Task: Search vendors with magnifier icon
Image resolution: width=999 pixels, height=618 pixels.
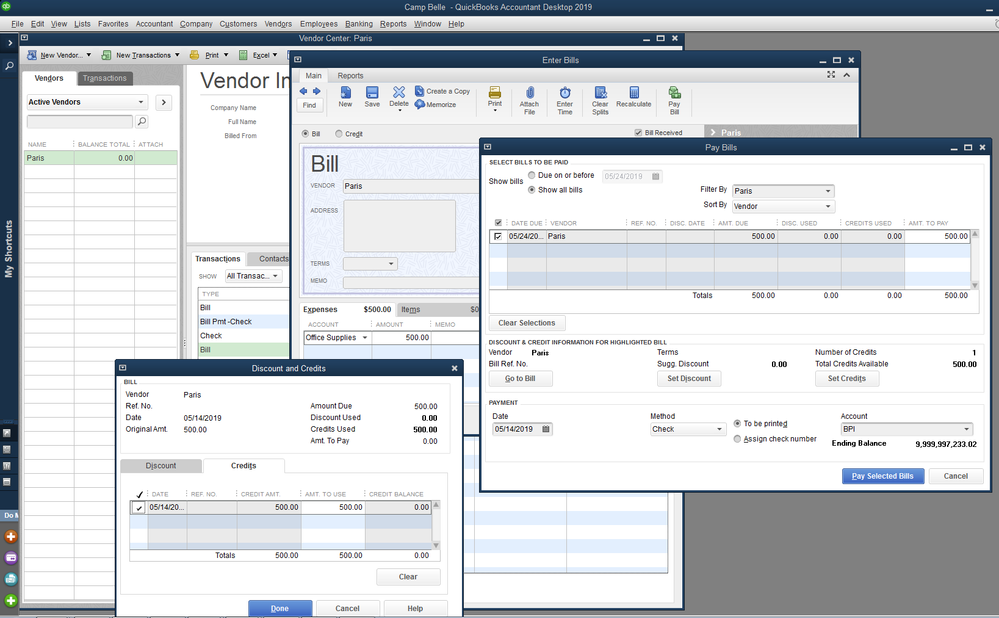Action: pos(142,121)
